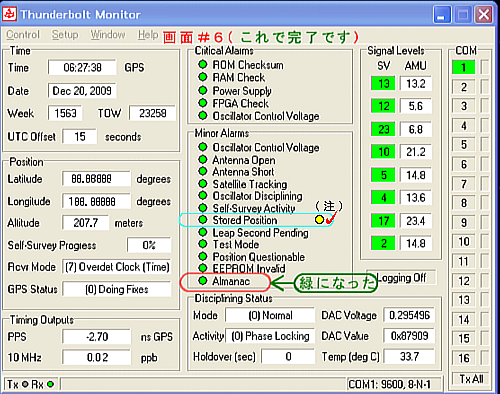Screen dimensions: 500x394
Task: Click the Longitude value field
Action: [x=97, y=202]
